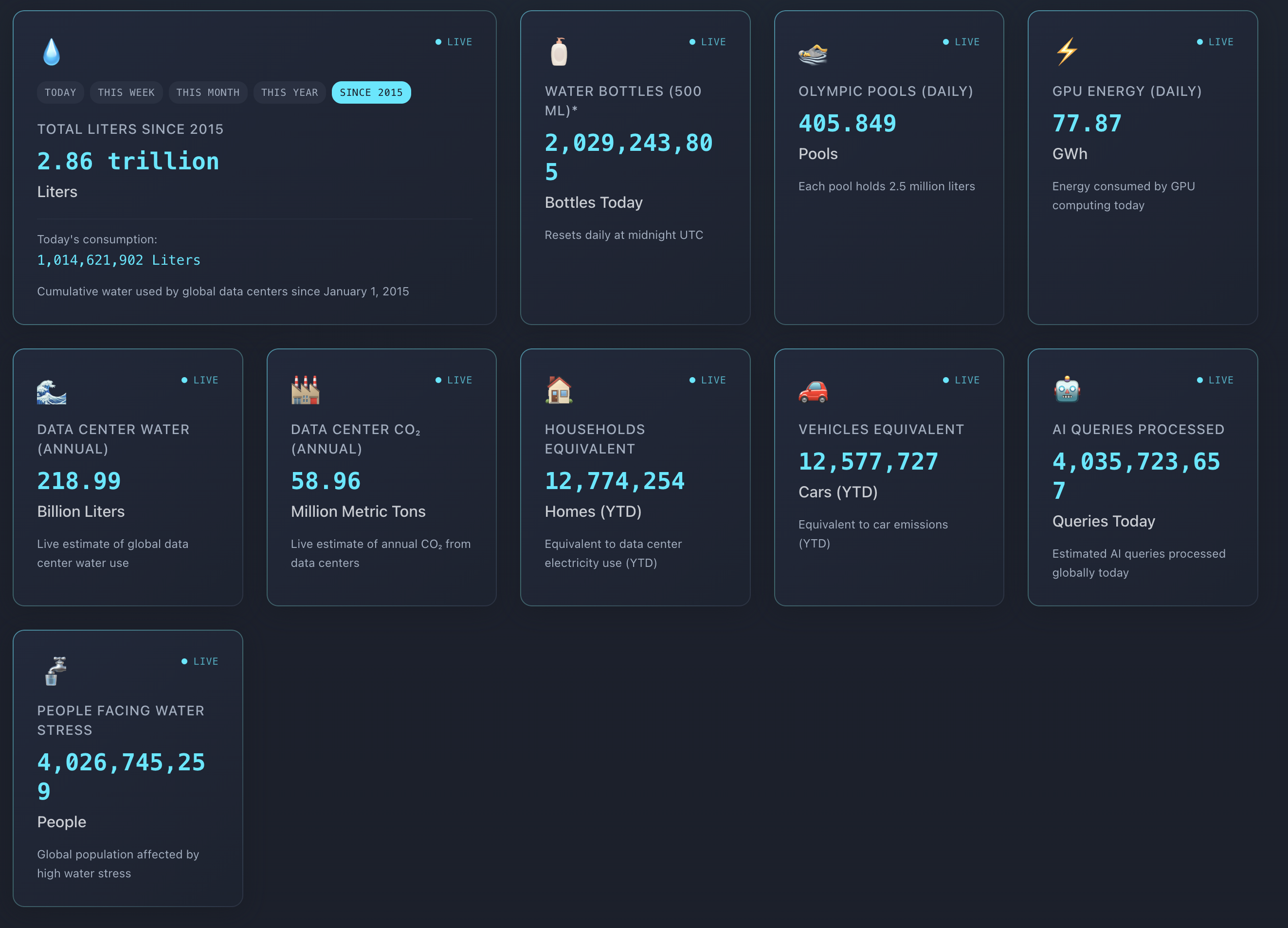Click the water droplet icon

[x=51, y=52]
